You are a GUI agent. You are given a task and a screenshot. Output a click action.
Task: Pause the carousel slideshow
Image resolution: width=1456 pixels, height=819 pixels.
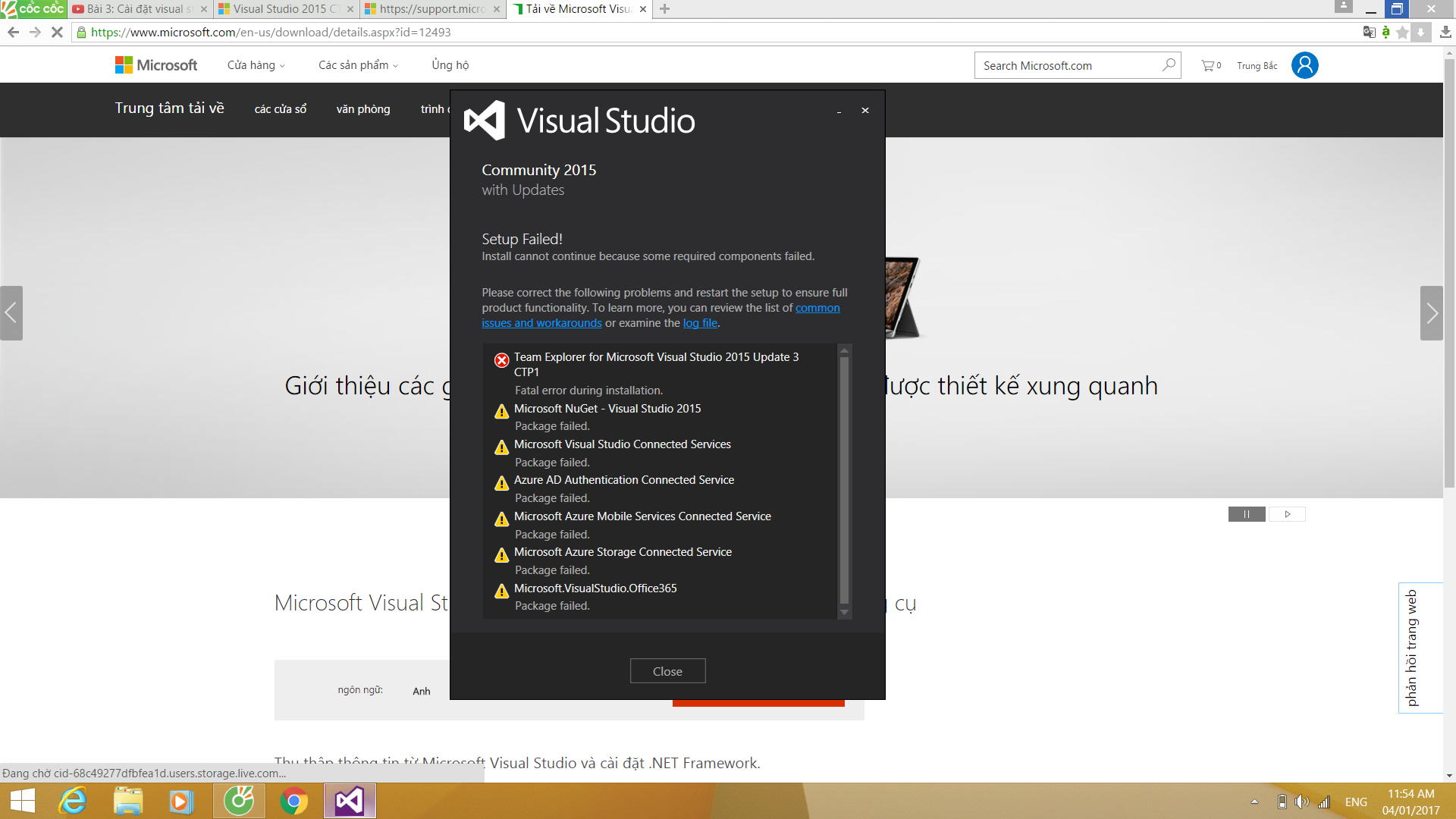pos(1247,514)
